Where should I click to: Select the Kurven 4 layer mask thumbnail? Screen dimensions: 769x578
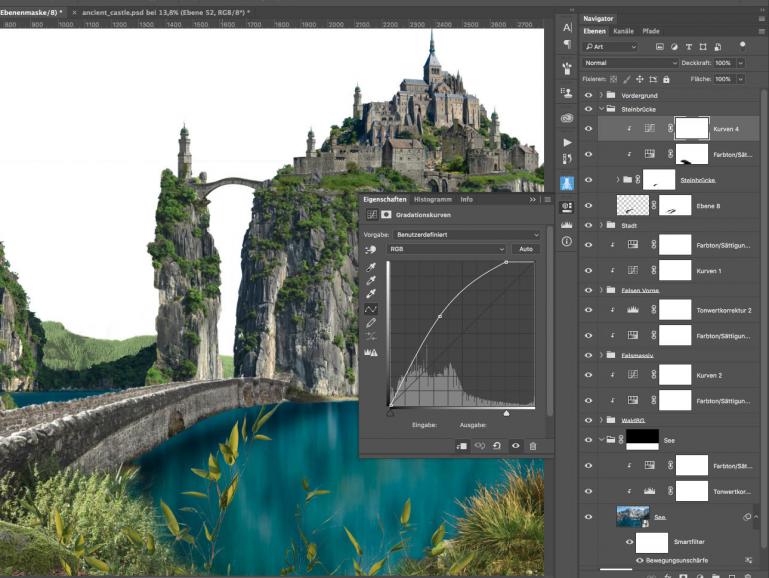(691, 129)
